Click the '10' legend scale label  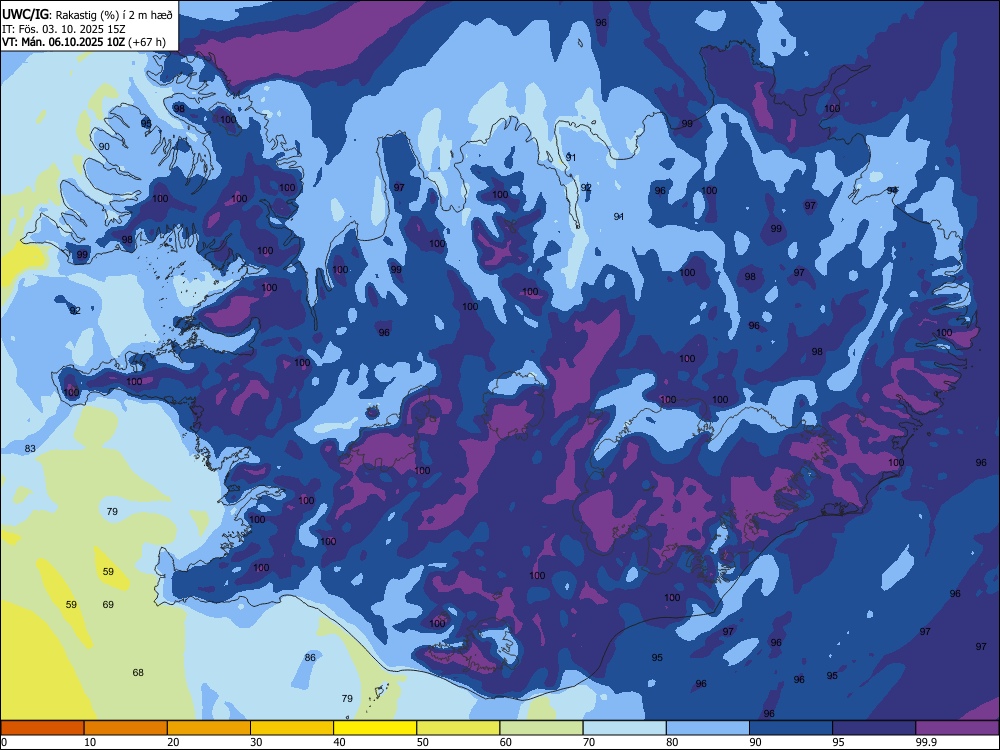coord(90,742)
